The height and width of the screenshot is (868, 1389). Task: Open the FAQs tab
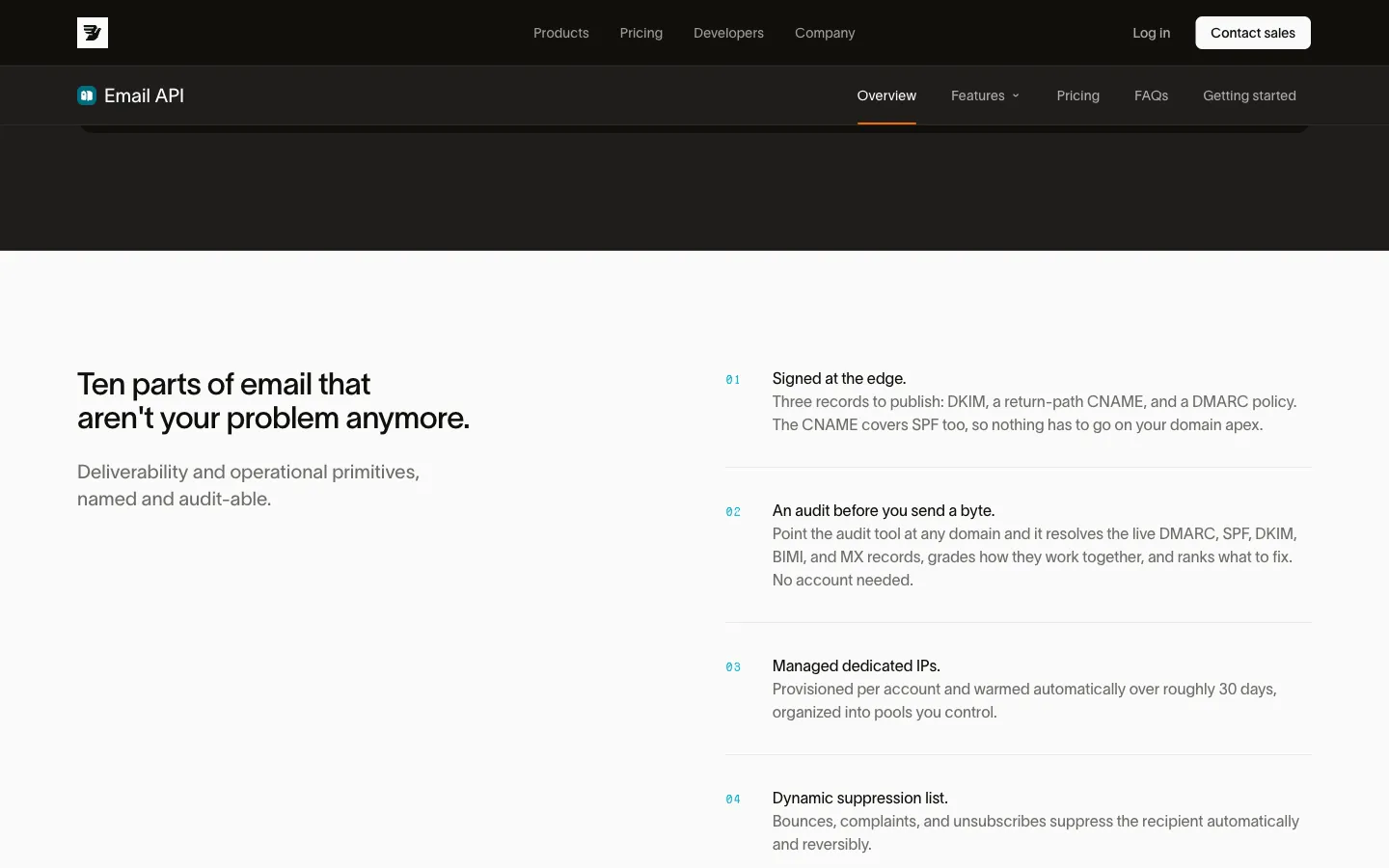click(x=1152, y=95)
